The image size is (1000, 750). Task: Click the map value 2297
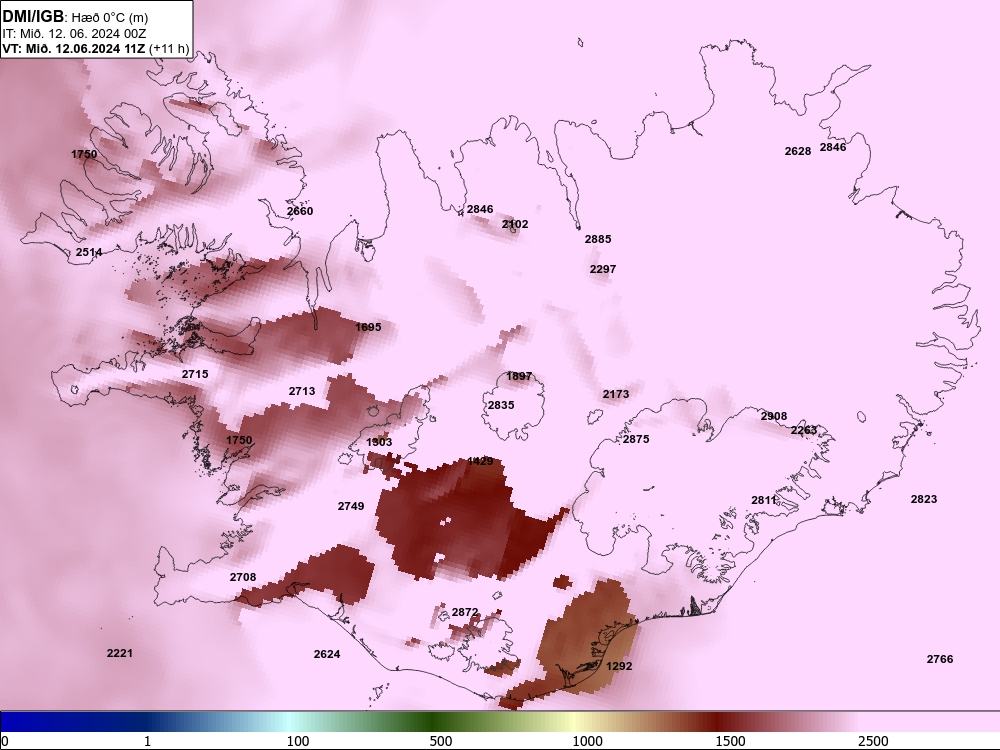(603, 269)
